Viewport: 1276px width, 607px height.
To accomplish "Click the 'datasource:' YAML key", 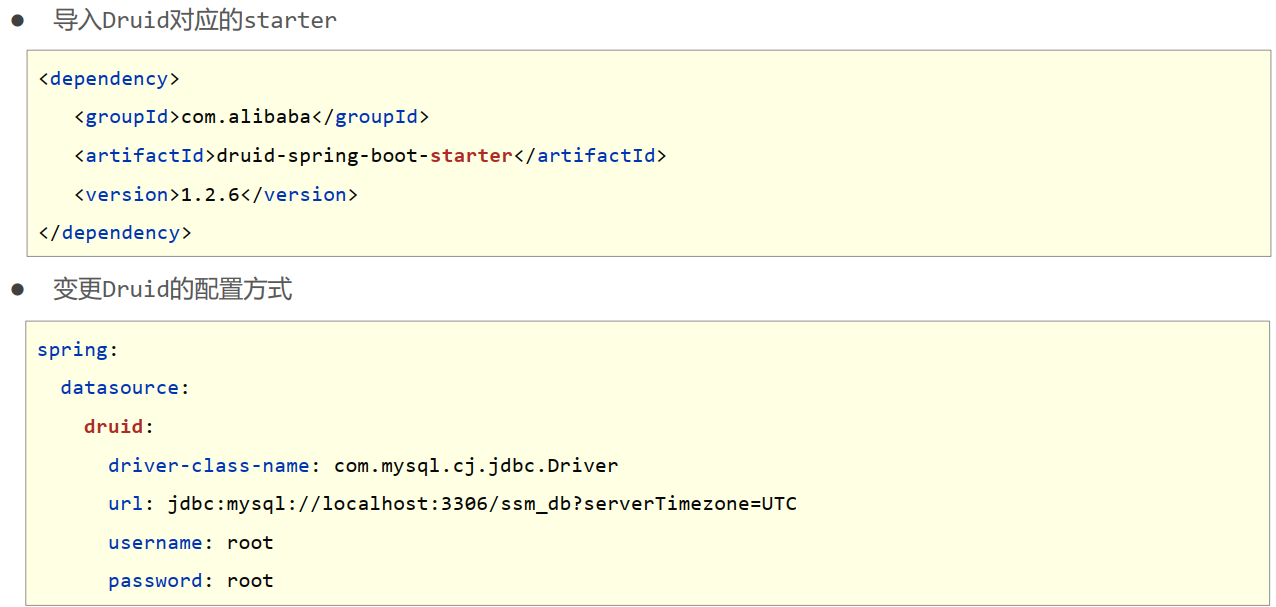I will point(125,388).
